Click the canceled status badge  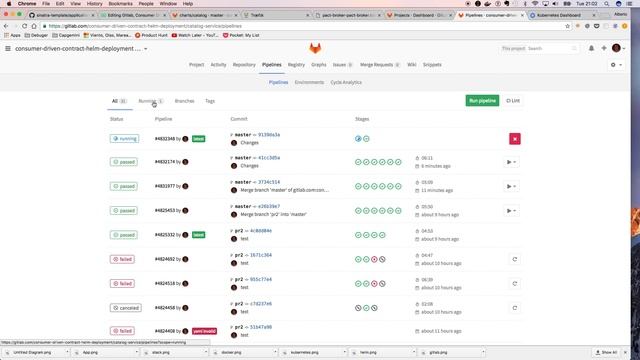(x=126, y=308)
